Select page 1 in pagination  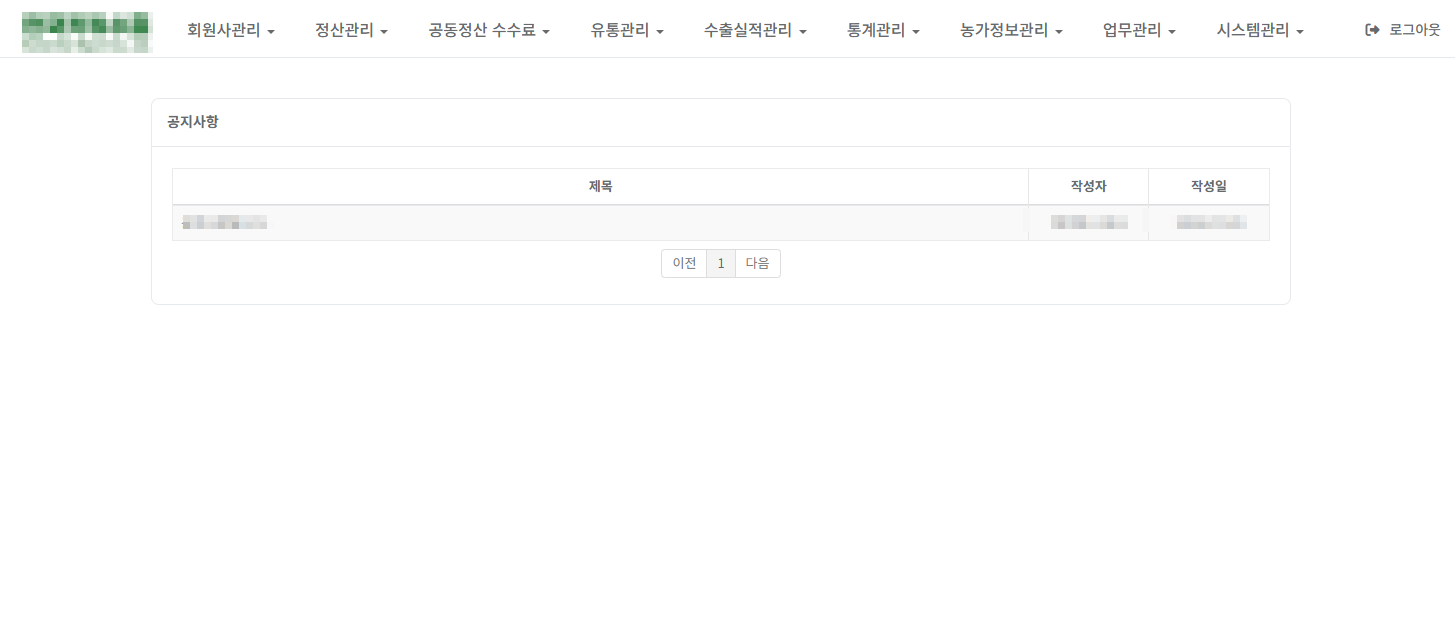click(x=721, y=264)
